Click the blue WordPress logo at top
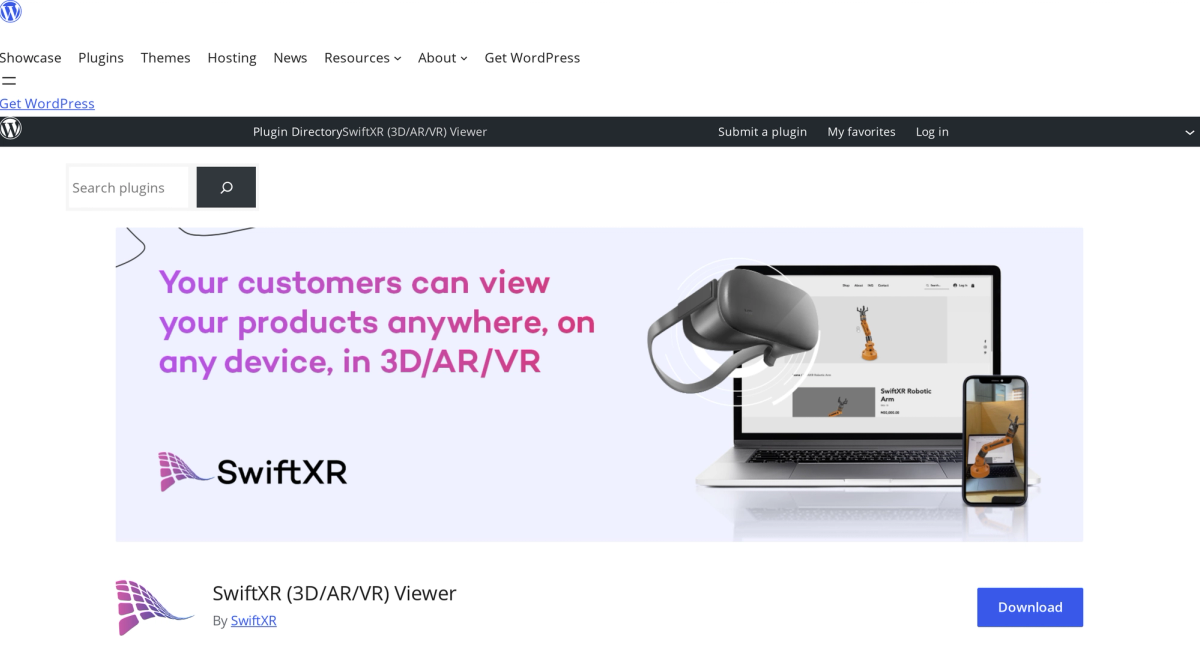1200x667 pixels. click(10, 12)
